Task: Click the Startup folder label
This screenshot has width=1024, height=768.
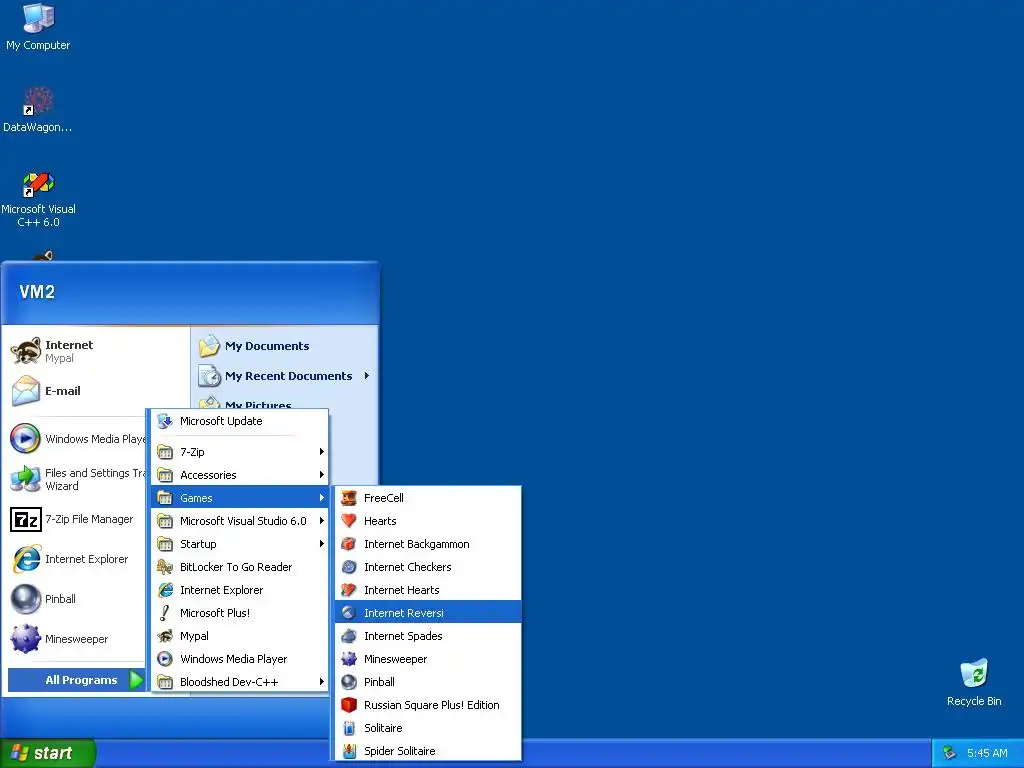Action: point(198,544)
